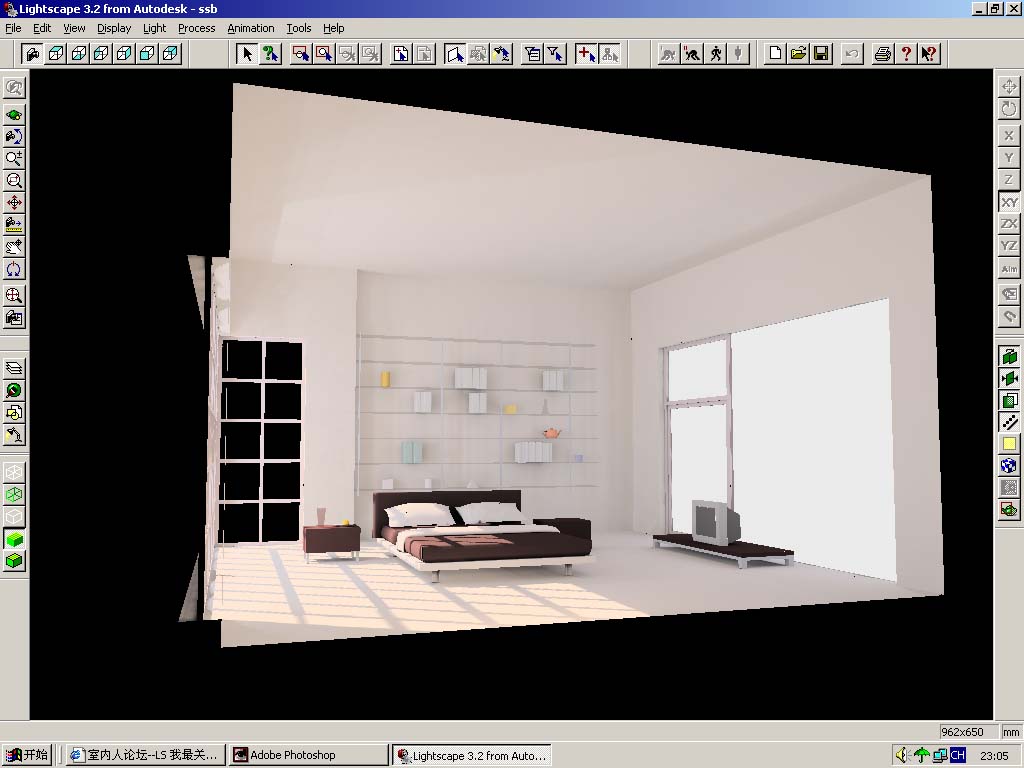Open the View Setup icon
This screenshot has height=768, width=1024.
(x=14, y=318)
